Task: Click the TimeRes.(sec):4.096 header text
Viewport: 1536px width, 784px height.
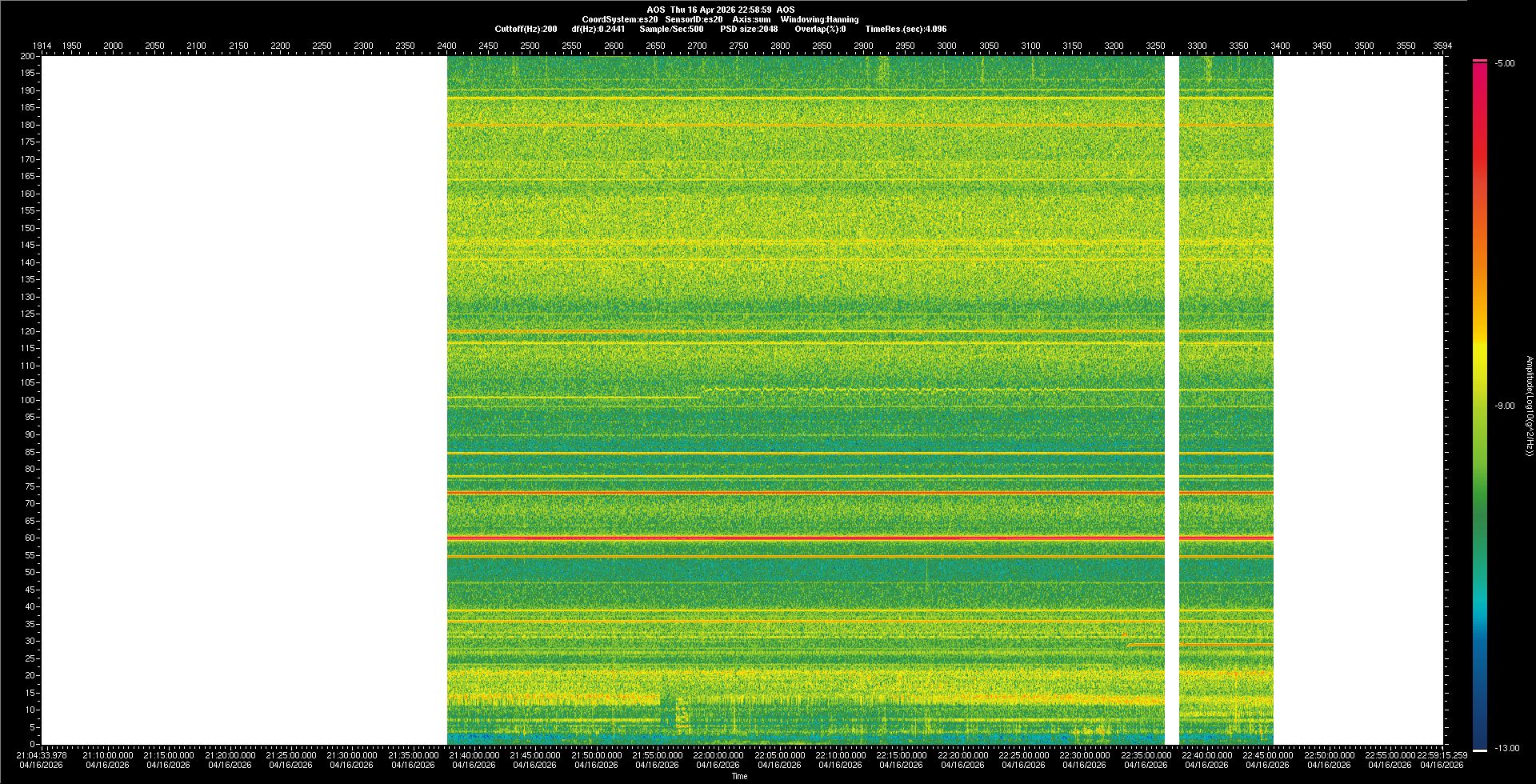Action: (x=906, y=29)
